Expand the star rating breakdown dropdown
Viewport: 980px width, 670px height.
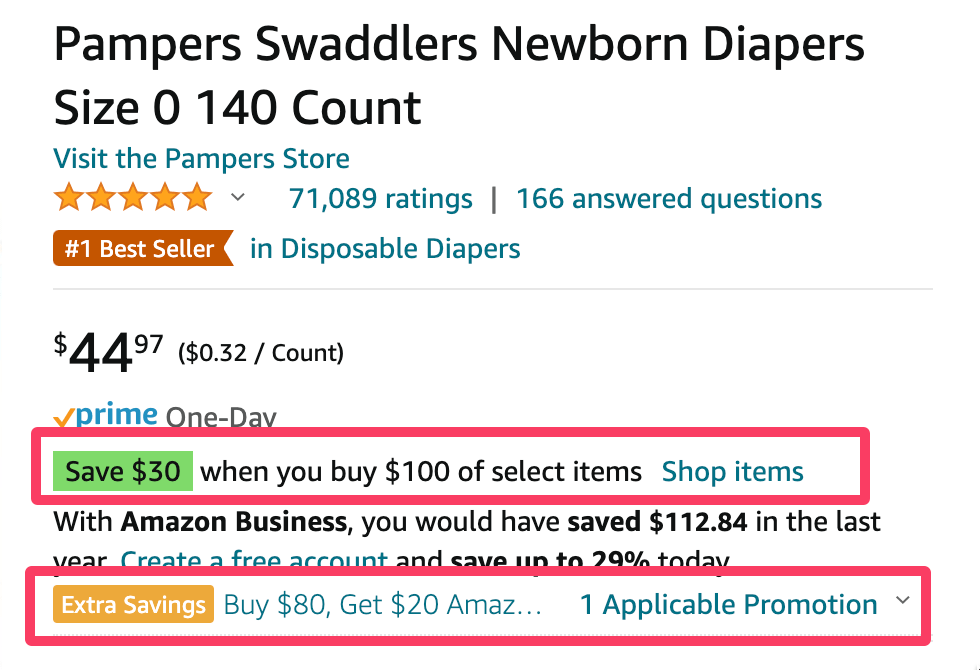pos(238,198)
